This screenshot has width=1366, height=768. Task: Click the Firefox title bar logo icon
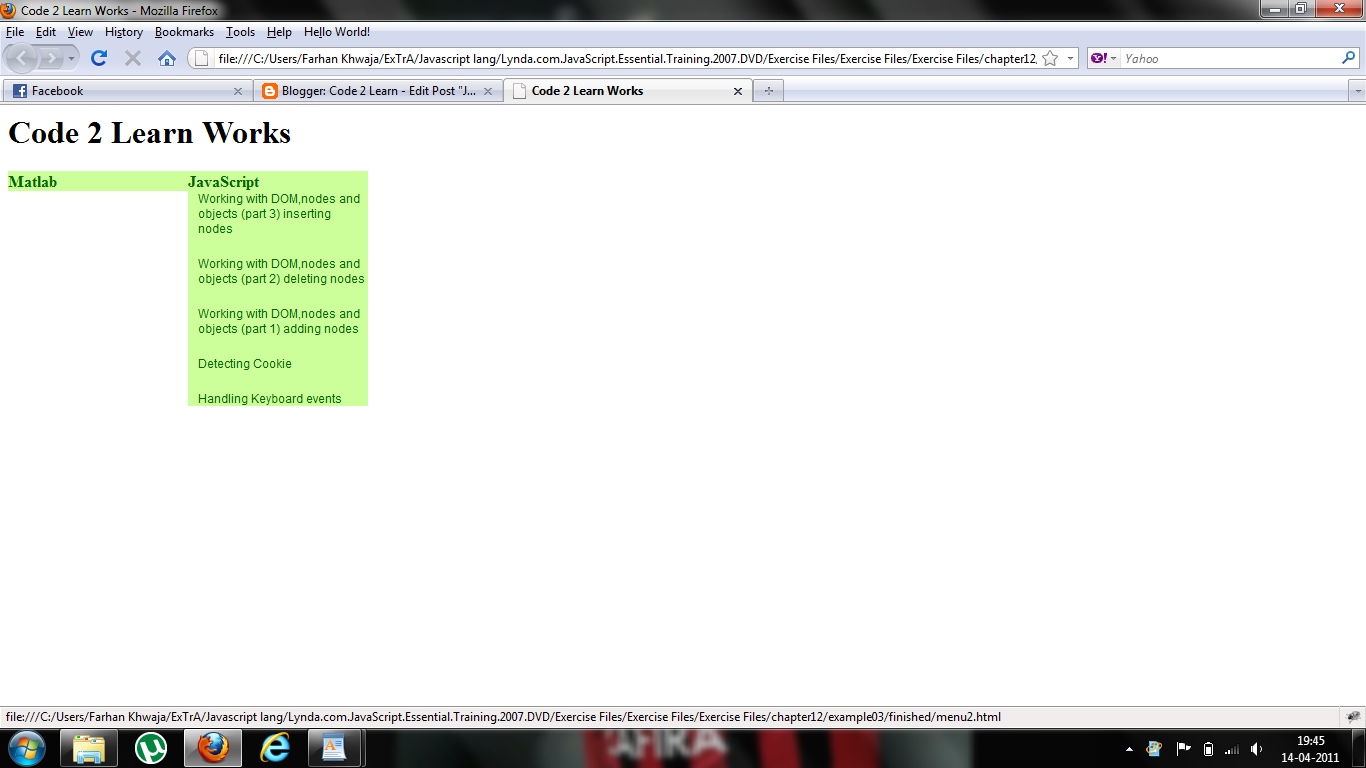(9, 10)
